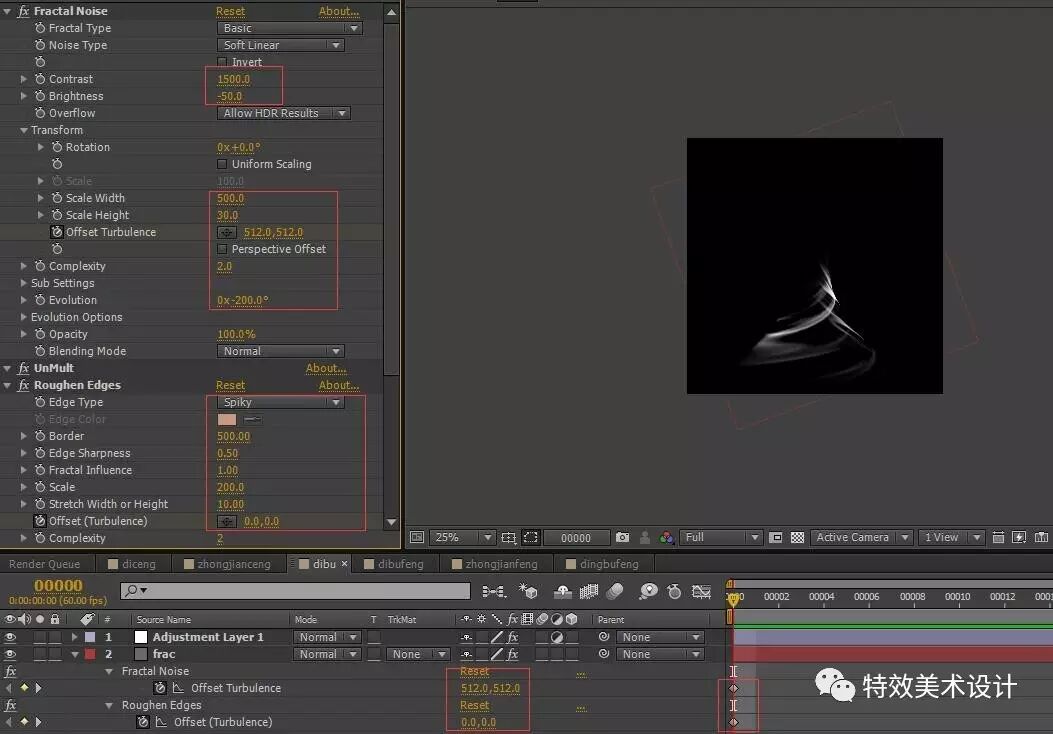This screenshot has width=1053, height=734.
Task: Enable the Uniform Scaling checkbox
Action: (222, 164)
